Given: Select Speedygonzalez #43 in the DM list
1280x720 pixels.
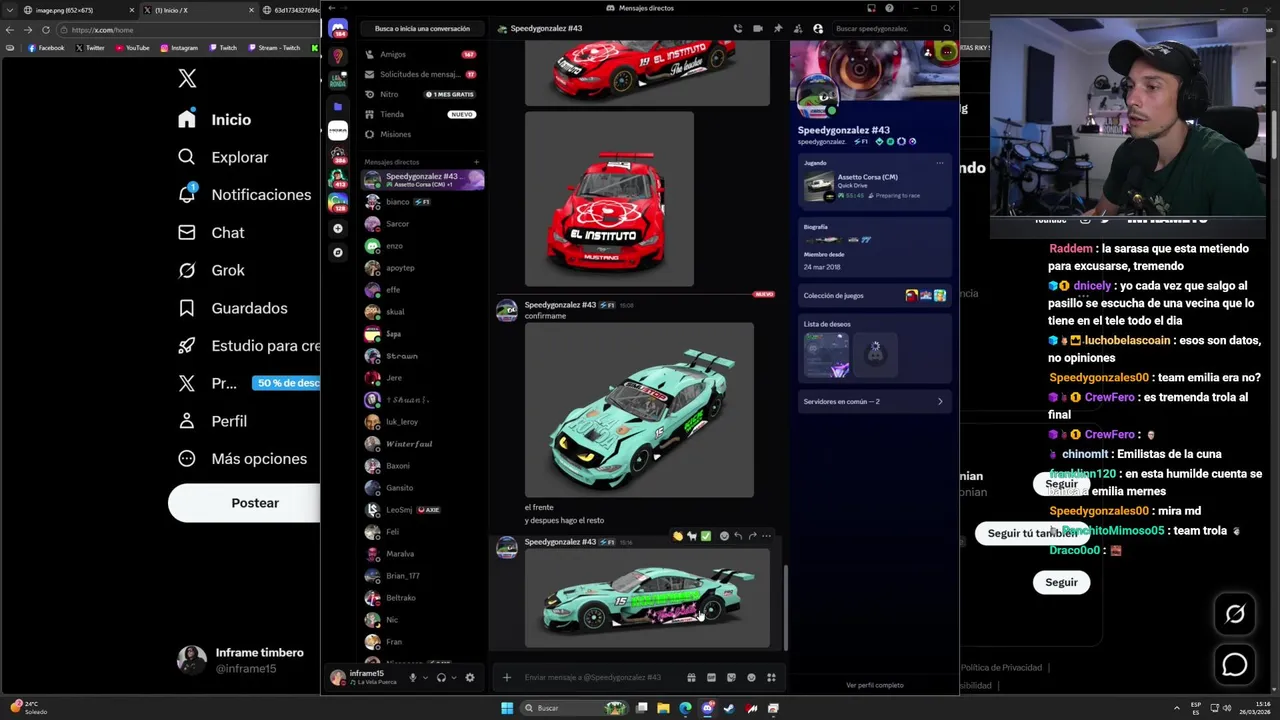Looking at the screenshot, I should click(422, 180).
